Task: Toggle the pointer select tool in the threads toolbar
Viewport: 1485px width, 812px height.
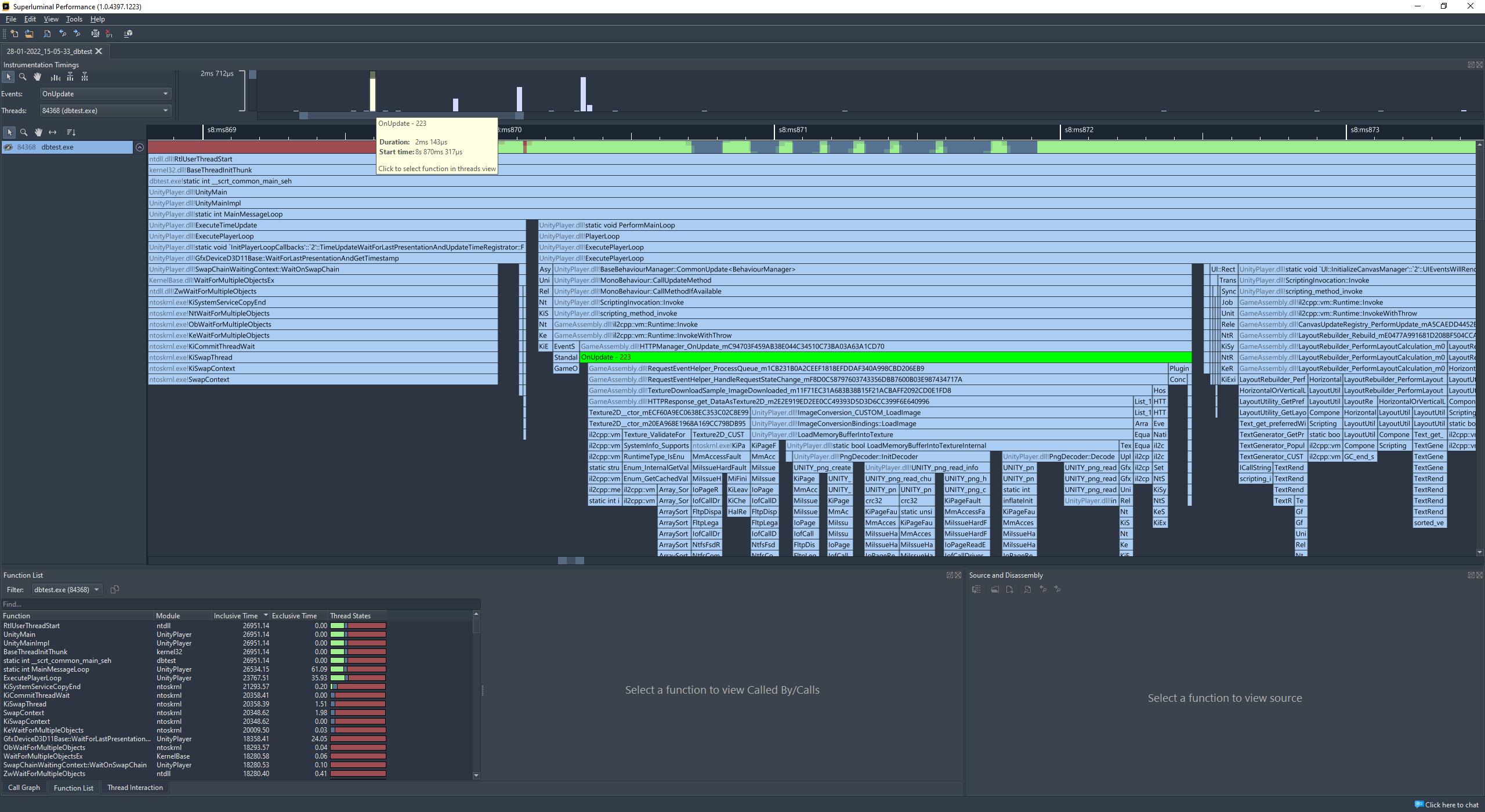Action: pyautogui.click(x=9, y=132)
